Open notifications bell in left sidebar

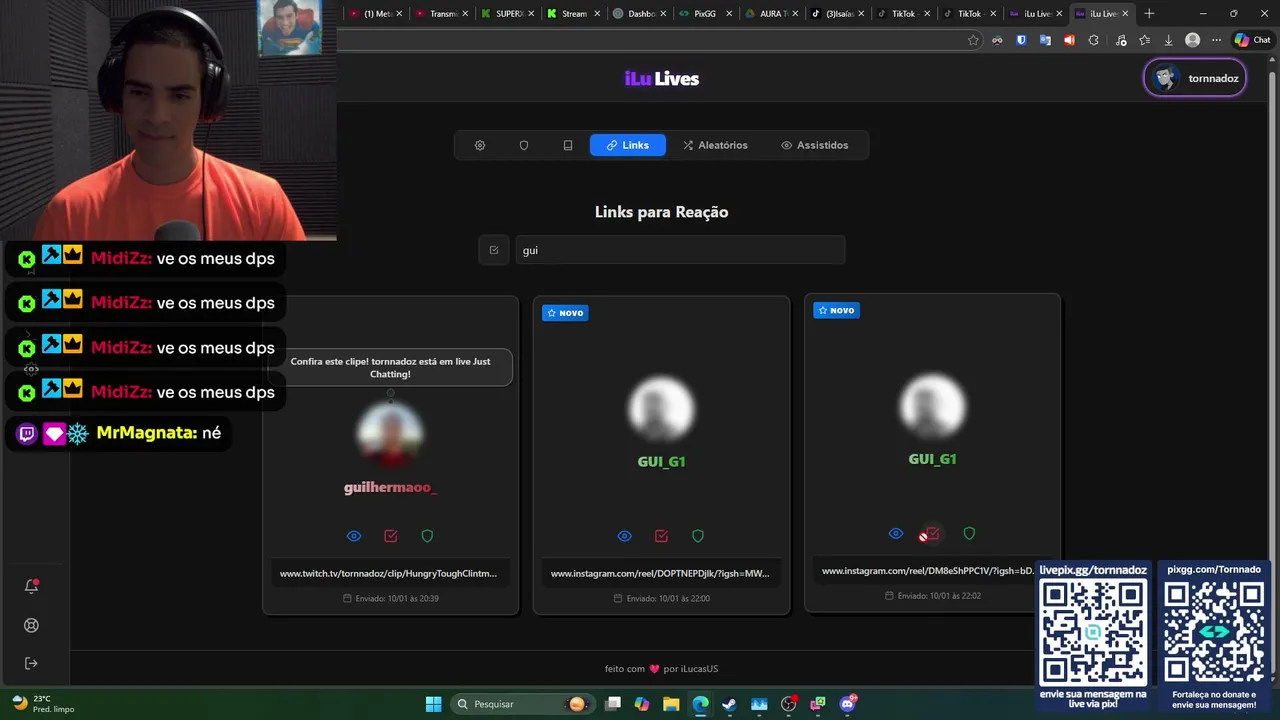(x=31, y=586)
